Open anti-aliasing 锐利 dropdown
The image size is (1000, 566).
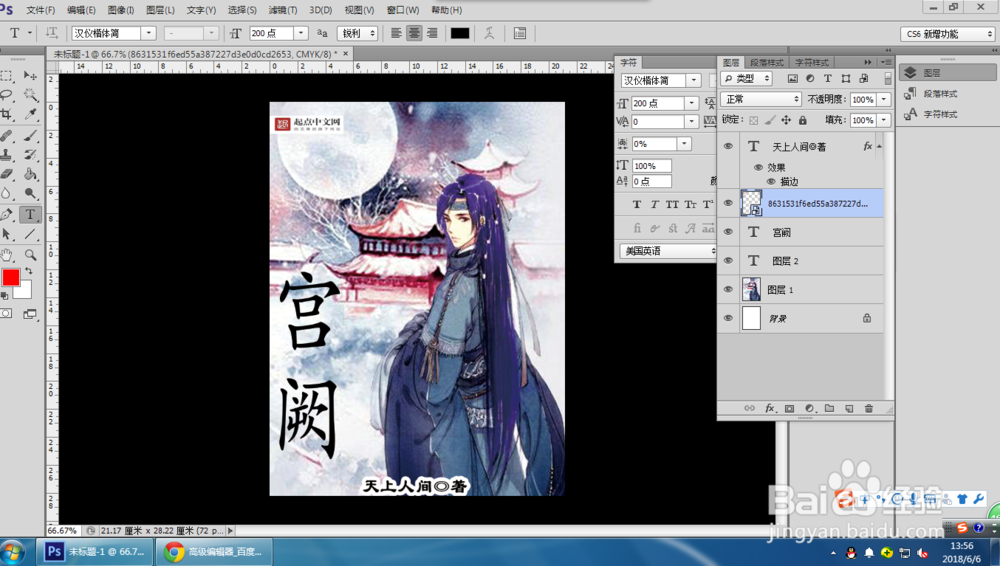click(x=358, y=33)
